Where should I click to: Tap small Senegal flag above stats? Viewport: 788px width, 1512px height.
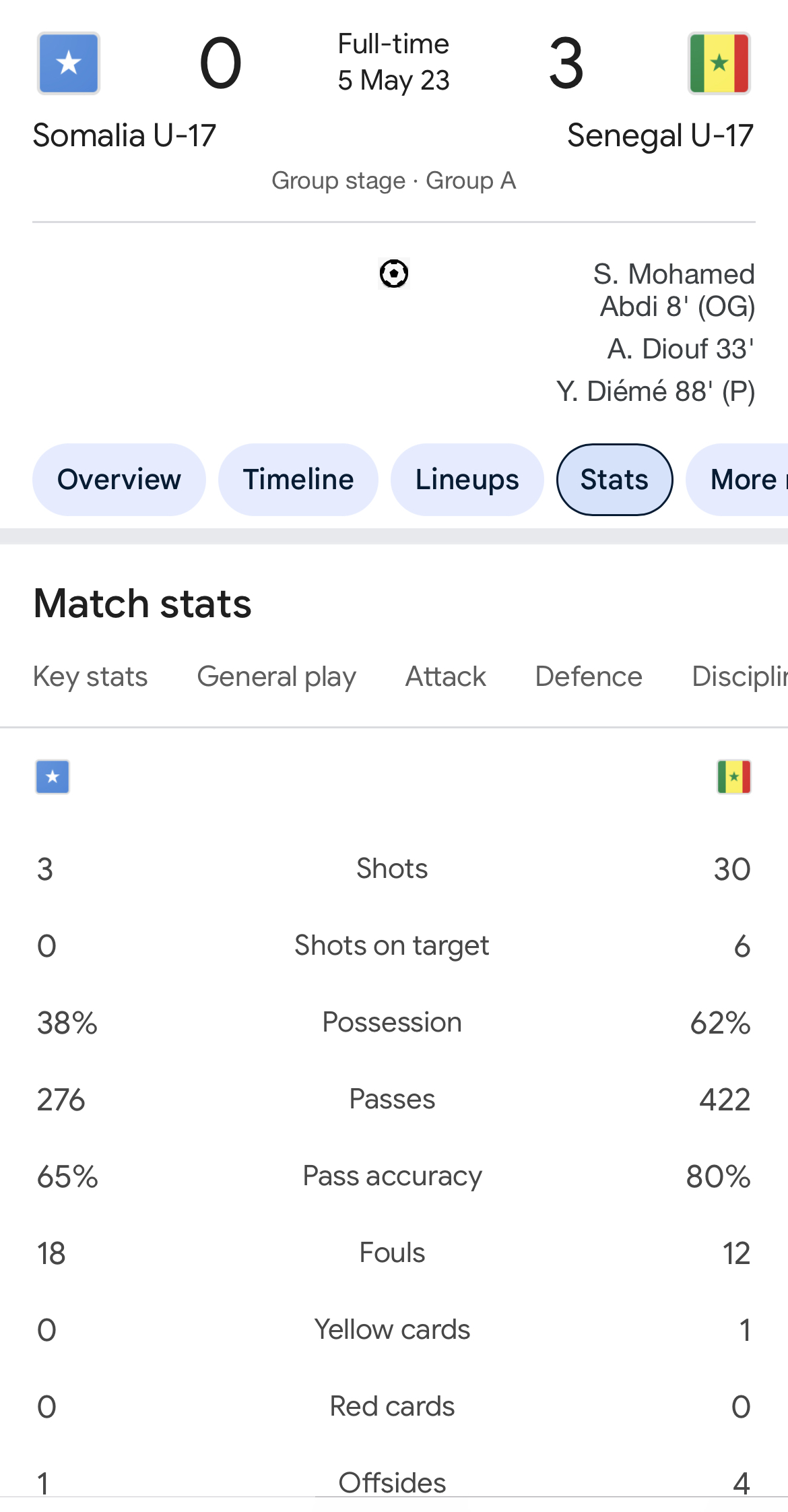pyautogui.click(x=734, y=777)
